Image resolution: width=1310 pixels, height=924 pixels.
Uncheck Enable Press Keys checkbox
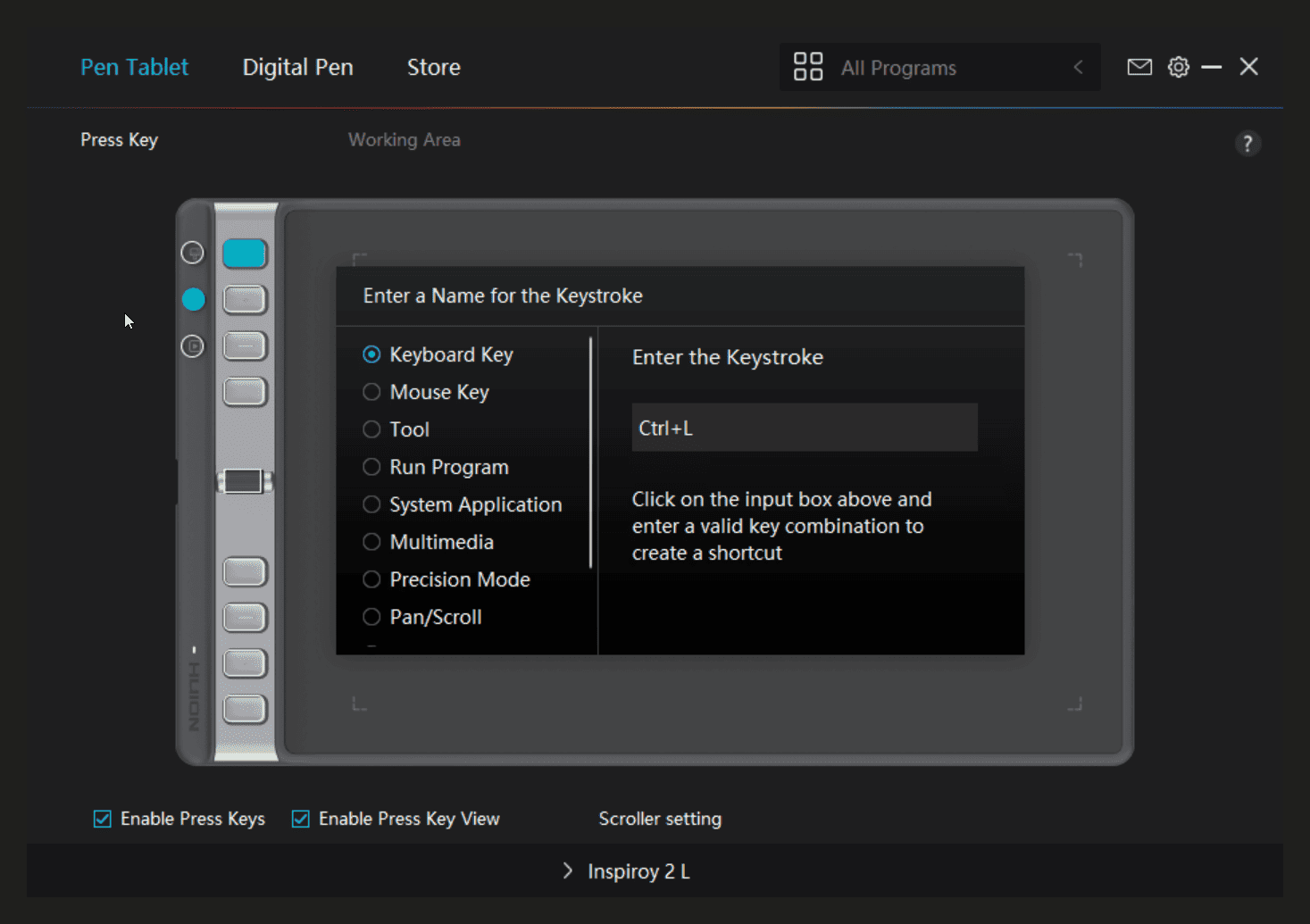pyautogui.click(x=103, y=819)
